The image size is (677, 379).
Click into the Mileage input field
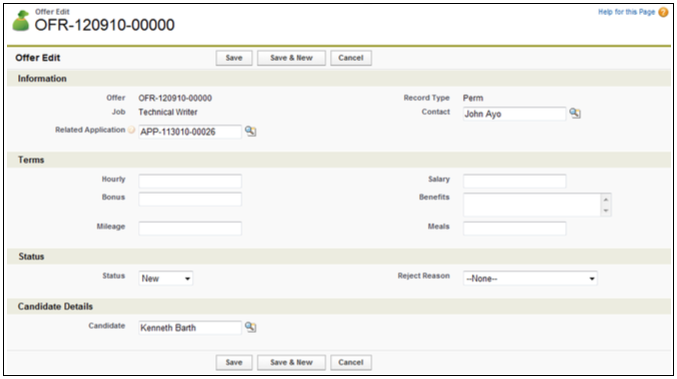click(x=190, y=228)
